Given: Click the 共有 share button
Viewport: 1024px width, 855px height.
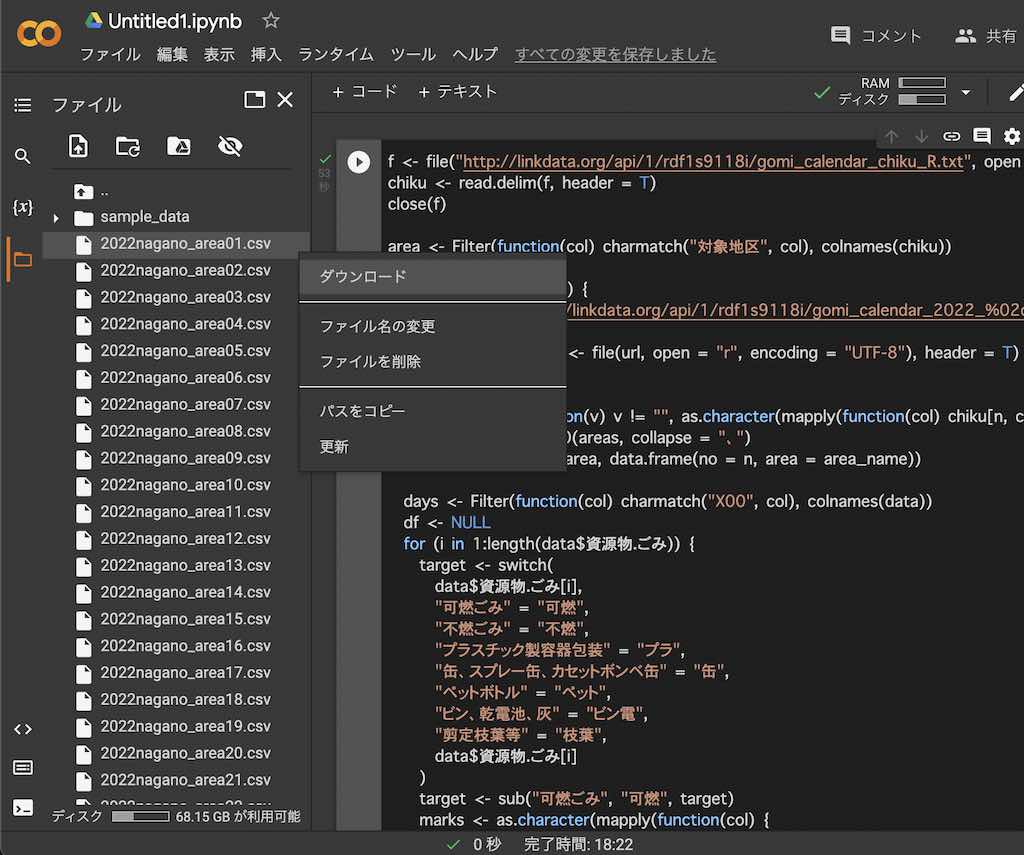Looking at the screenshot, I should 986,36.
